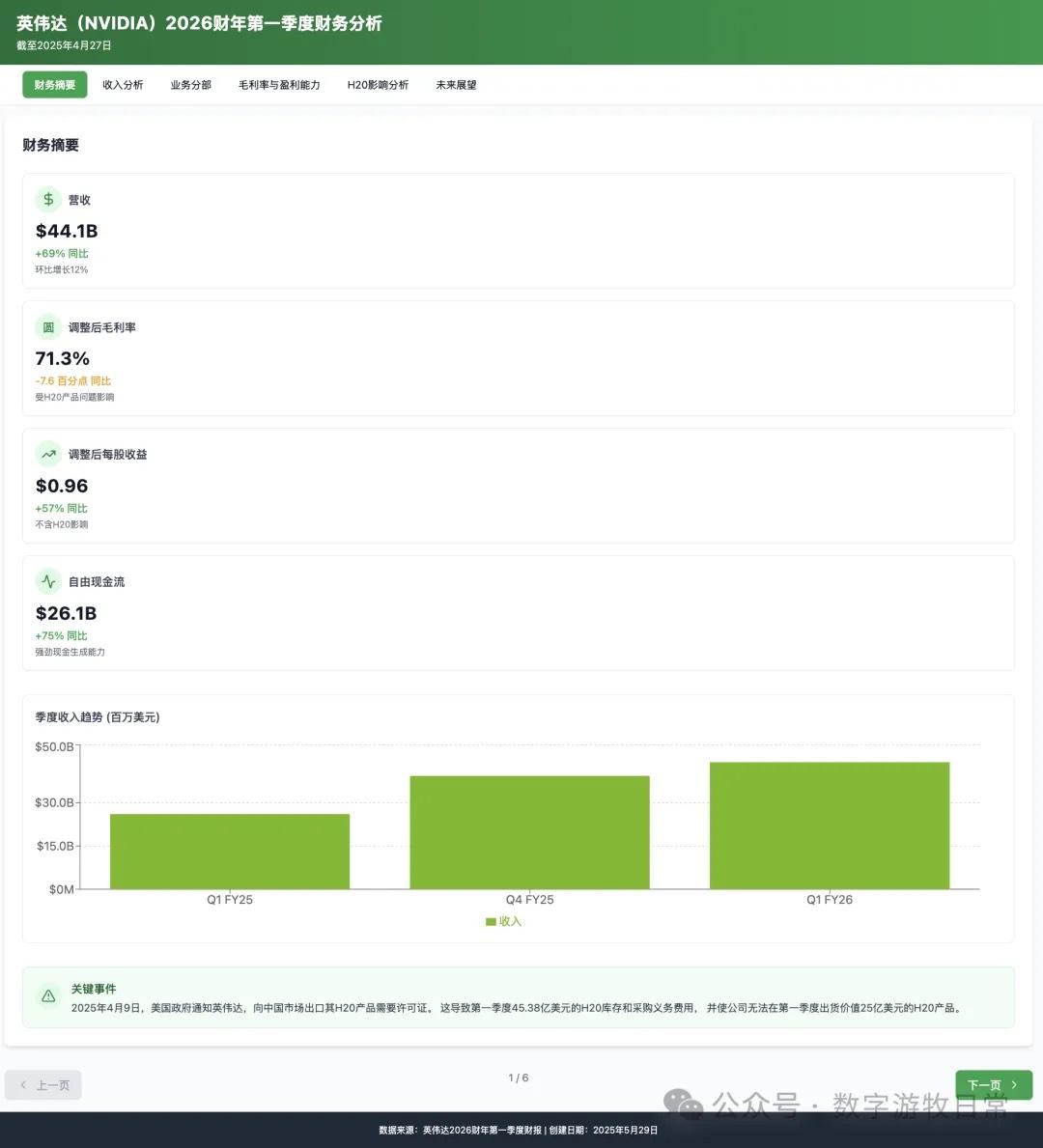Click the Q1 FY26 revenue bar
This screenshot has width=1043, height=1148.
(x=830, y=826)
